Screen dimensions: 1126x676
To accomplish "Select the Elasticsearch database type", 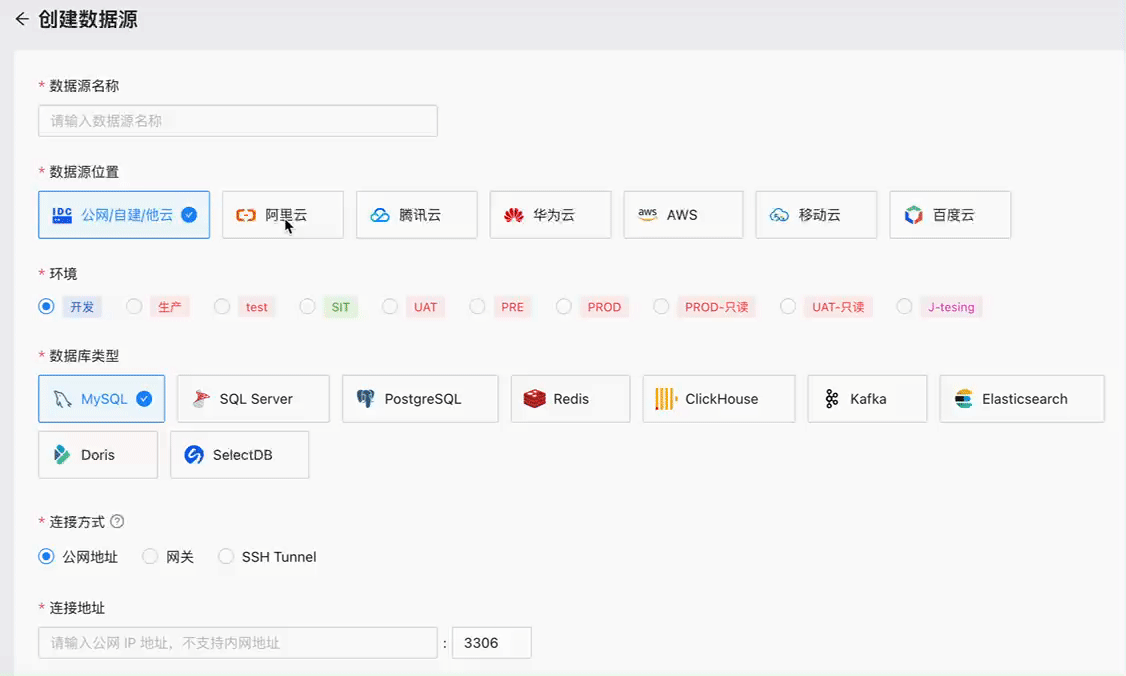I will [x=1022, y=399].
